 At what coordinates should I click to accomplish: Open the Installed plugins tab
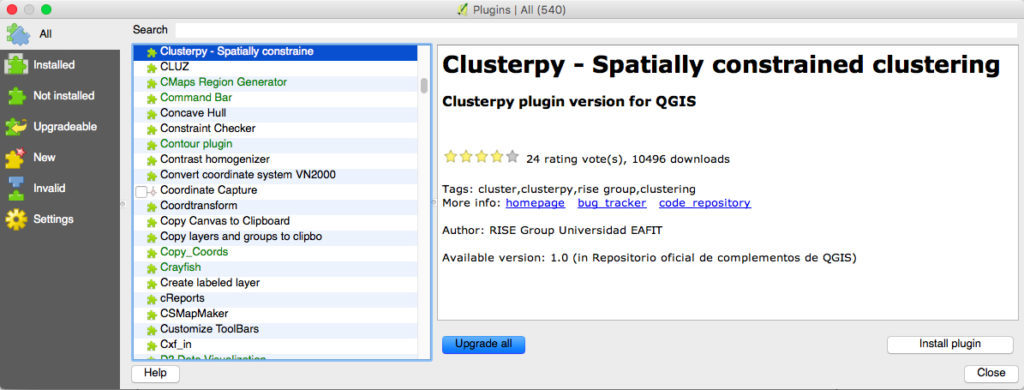[60, 65]
